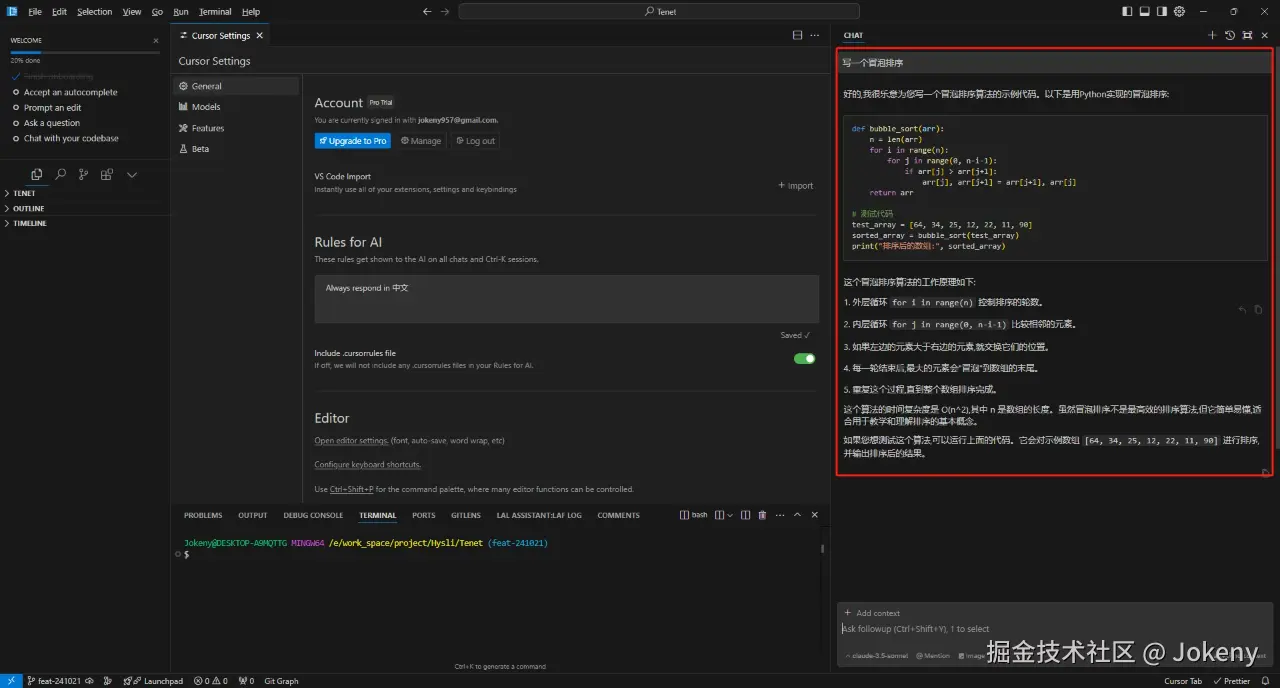Start a new chat with the plus icon
1280x688 pixels.
pyautogui.click(x=1212, y=35)
